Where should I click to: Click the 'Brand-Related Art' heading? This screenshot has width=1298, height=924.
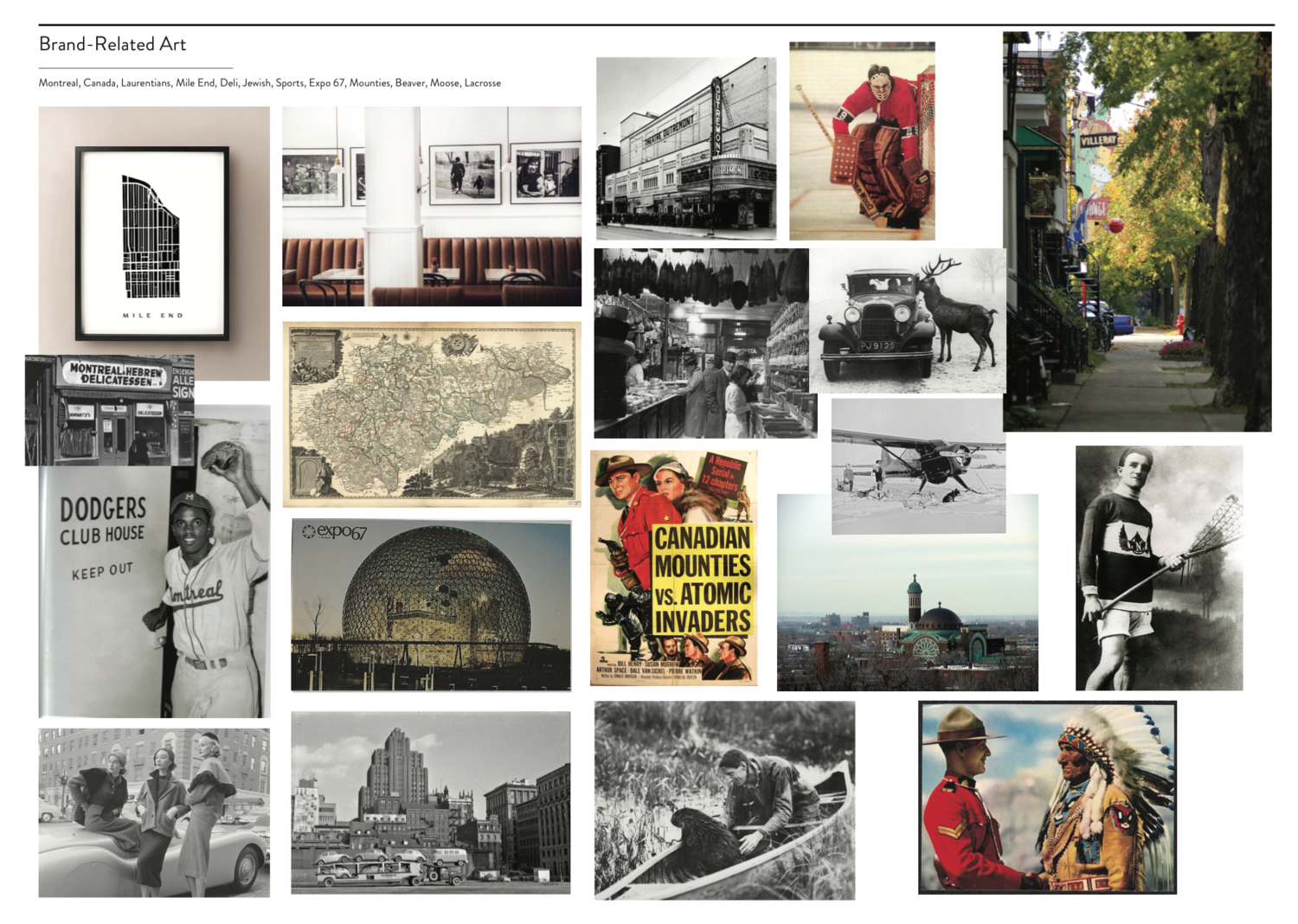tap(112, 44)
